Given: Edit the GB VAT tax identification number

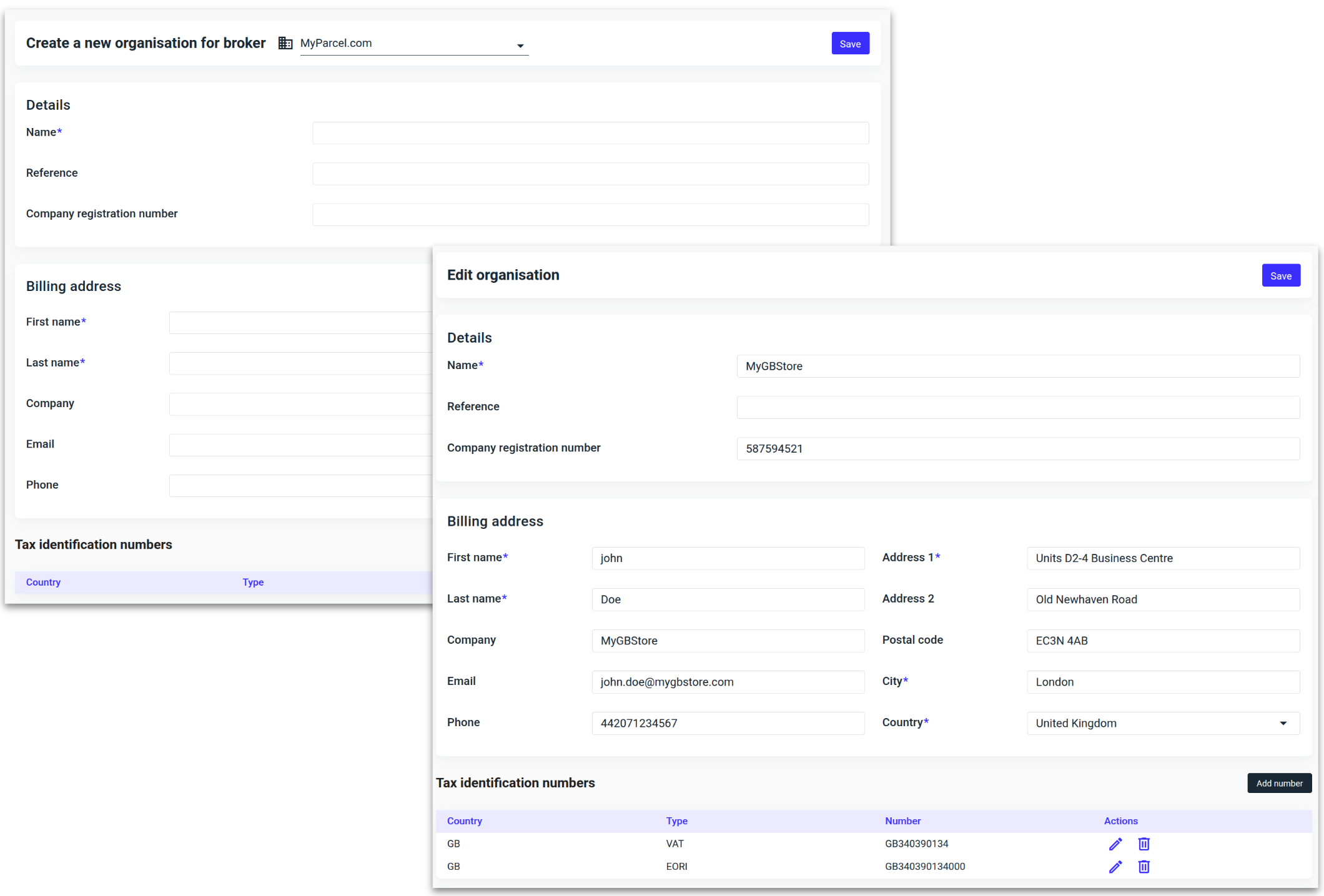Looking at the screenshot, I should [1115, 844].
